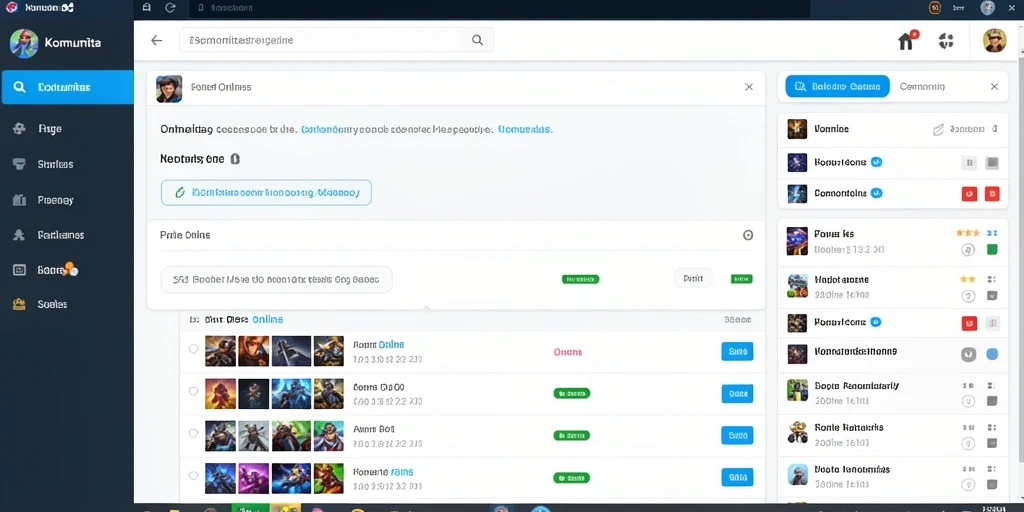Click the four-dot apps icon in header
Viewport: 1024px width, 512px height.
coord(946,40)
